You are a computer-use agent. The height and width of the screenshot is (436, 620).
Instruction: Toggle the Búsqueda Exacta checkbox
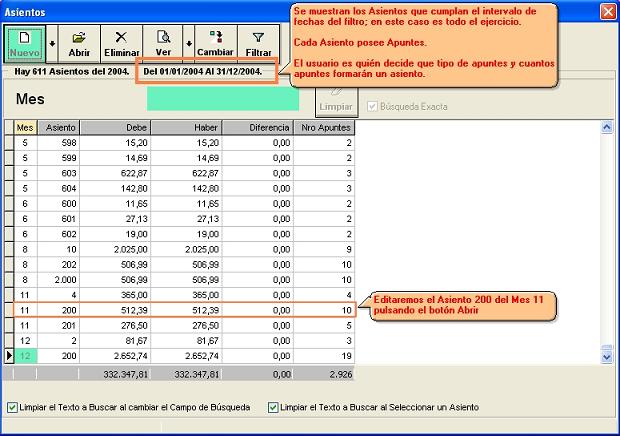coord(372,106)
